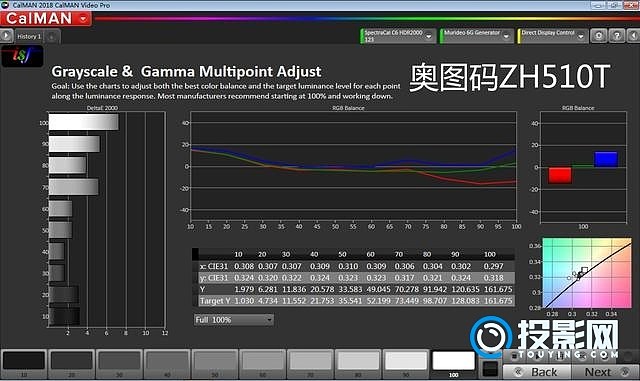The width and height of the screenshot is (640, 381).
Task: Click the small button right of the History 1 tab
Action: coord(52,37)
